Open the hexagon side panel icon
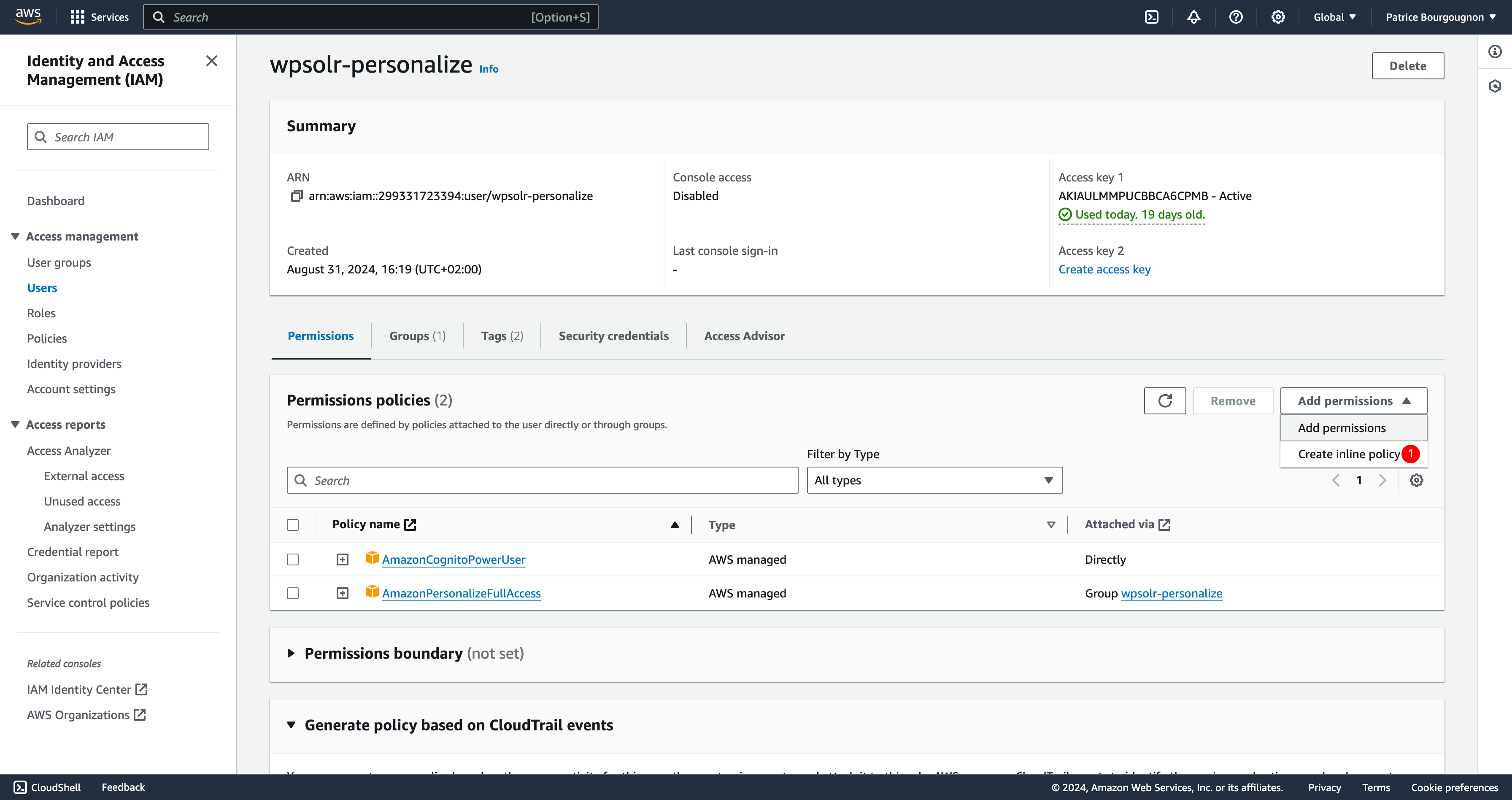The width and height of the screenshot is (1512, 800). tap(1495, 86)
